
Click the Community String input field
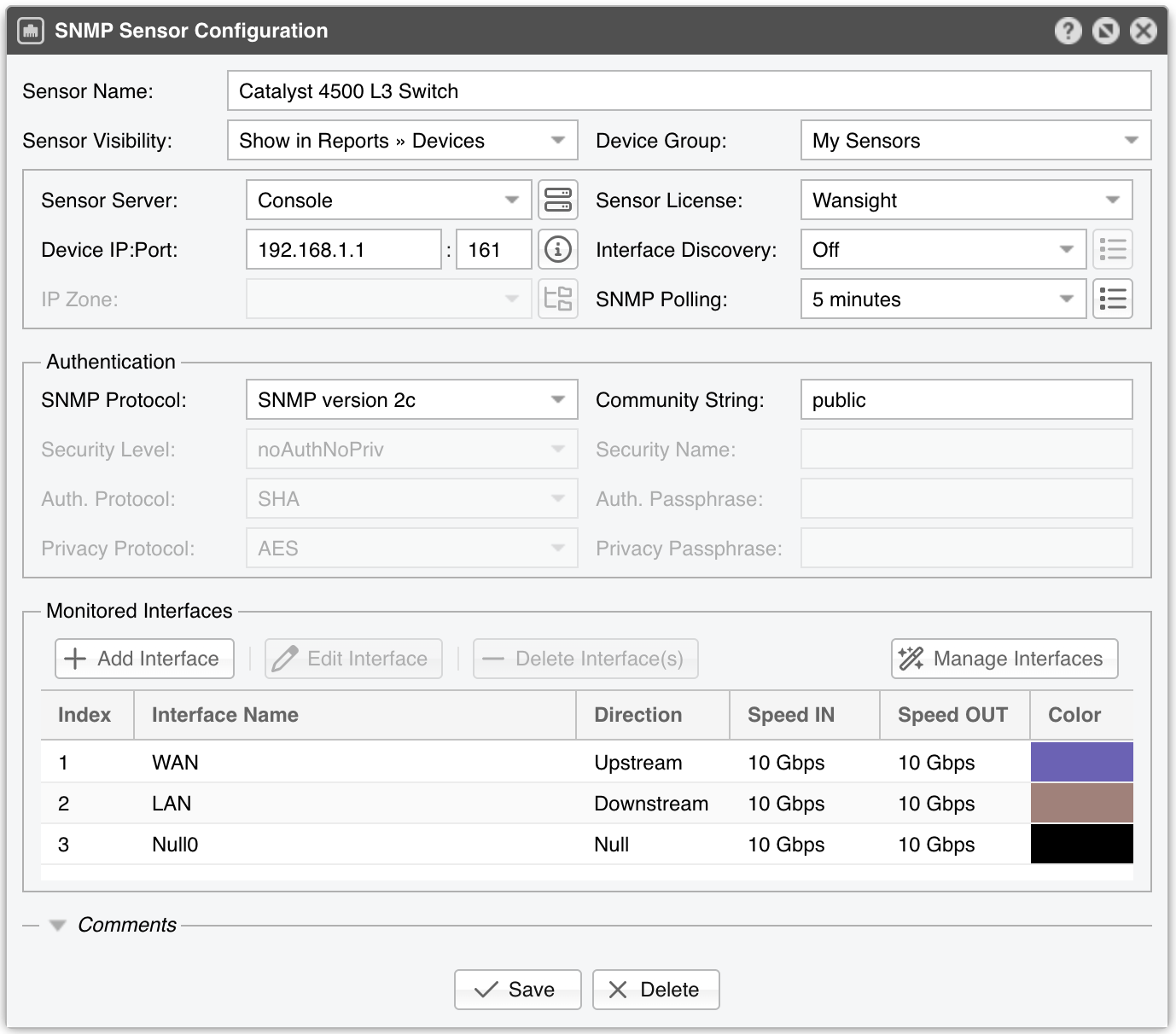point(965,400)
